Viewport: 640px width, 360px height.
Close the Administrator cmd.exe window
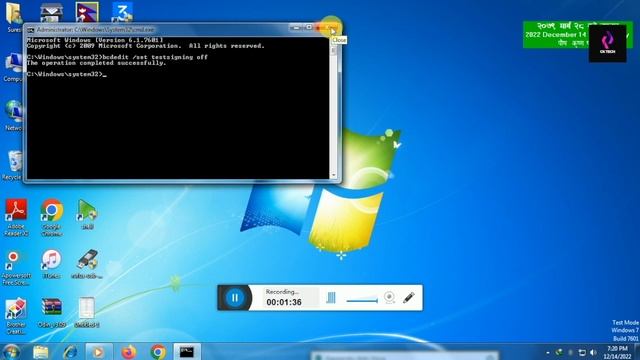coord(328,28)
